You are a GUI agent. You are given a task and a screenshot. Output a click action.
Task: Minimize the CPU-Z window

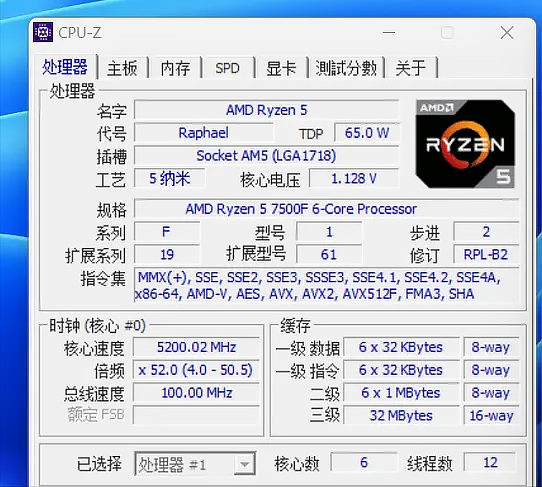click(x=389, y=33)
